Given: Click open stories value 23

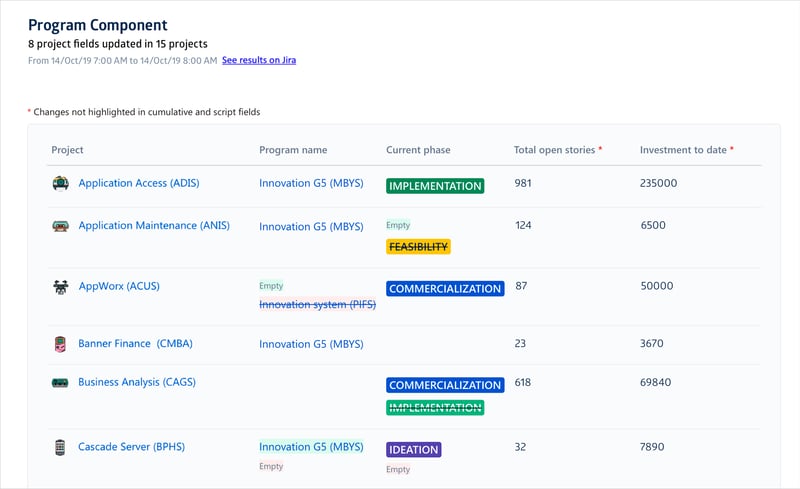Looking at the screenshot, I should click(520, 344).
